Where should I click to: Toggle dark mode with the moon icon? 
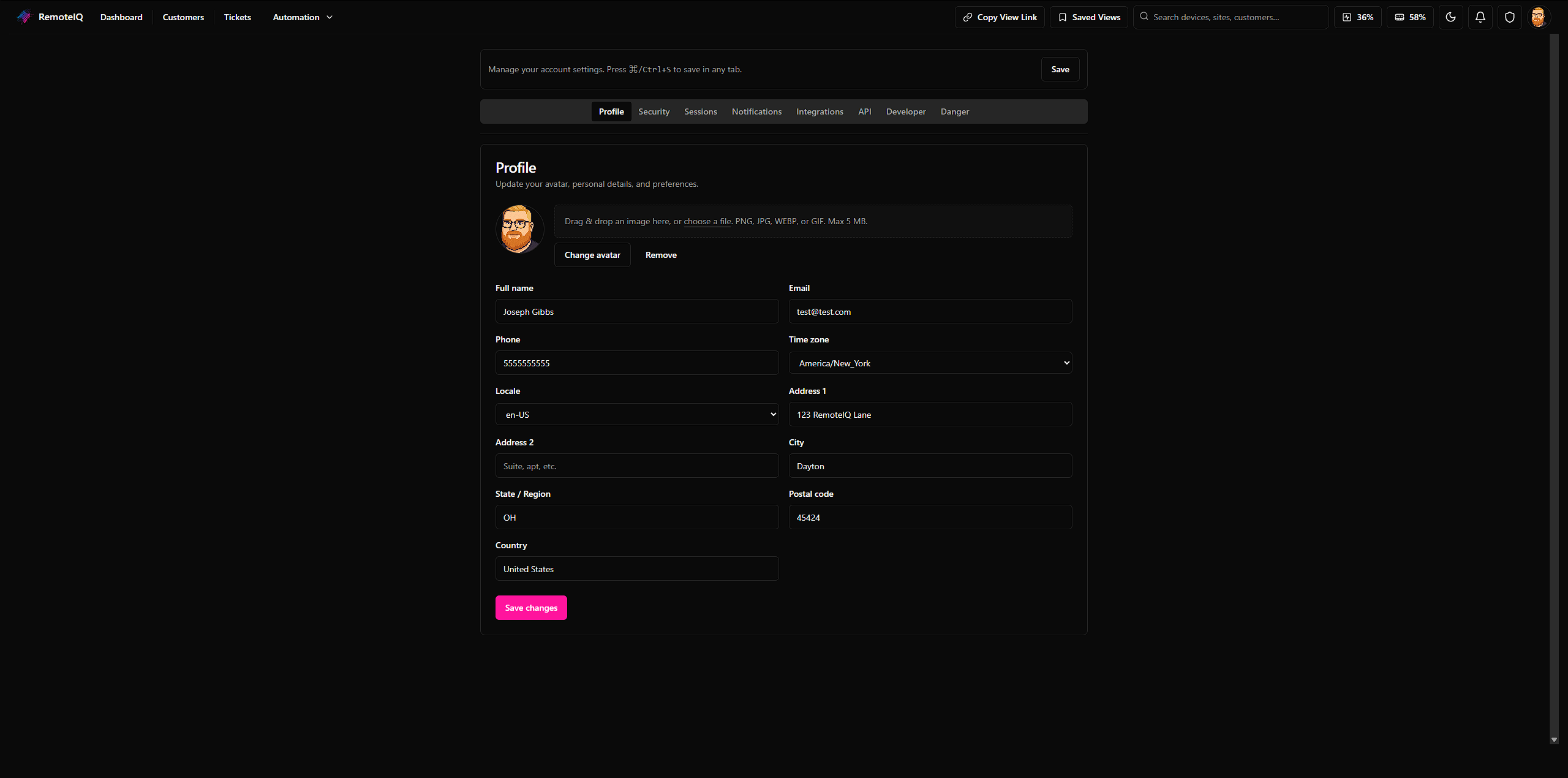[x=1451, y=17]
